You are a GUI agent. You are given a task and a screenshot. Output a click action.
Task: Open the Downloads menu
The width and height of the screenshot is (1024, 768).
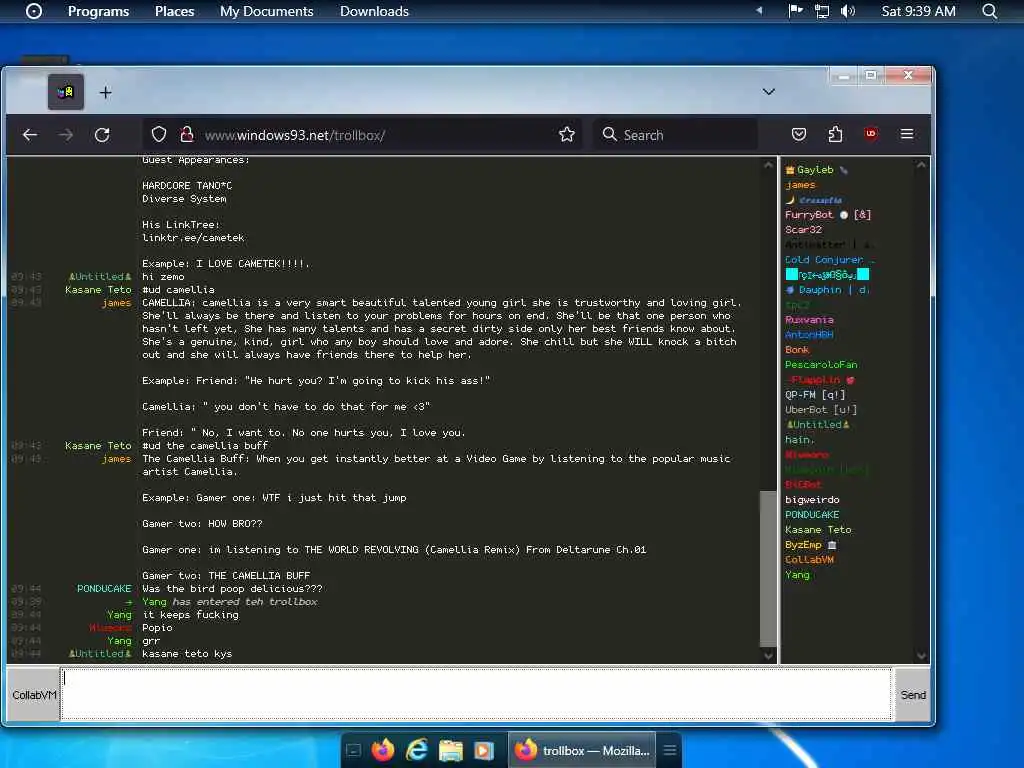click(374, 11)
